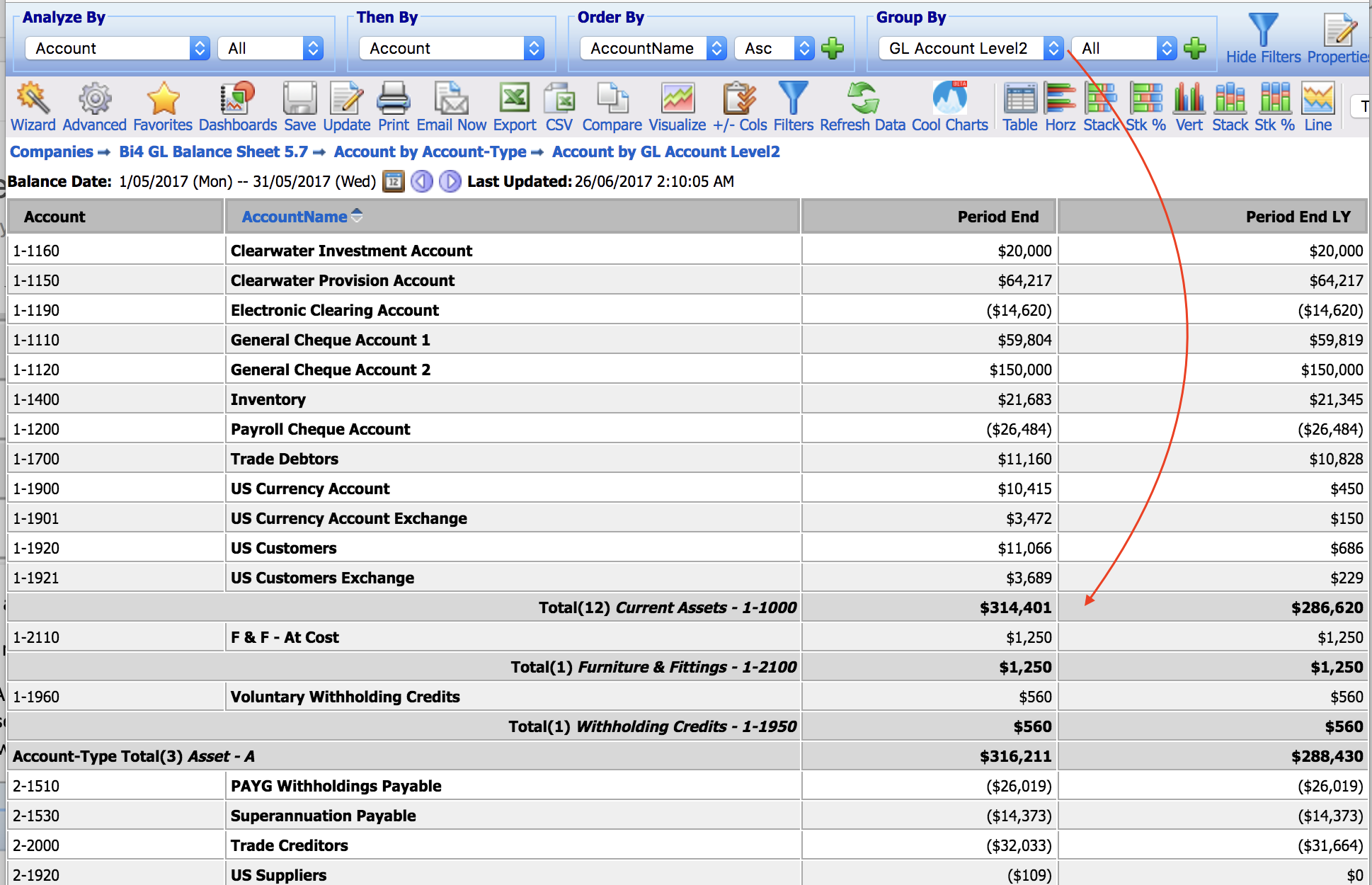This screenshot has width=1372, height=885.
Task: Click Account-Type Total(3) Asset row
Action: [687, 756]
